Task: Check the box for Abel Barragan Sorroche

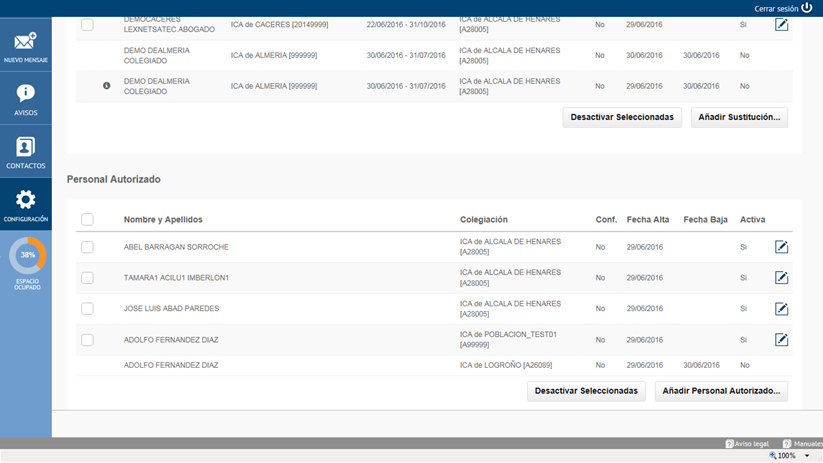Action: (x=87, y=247)
